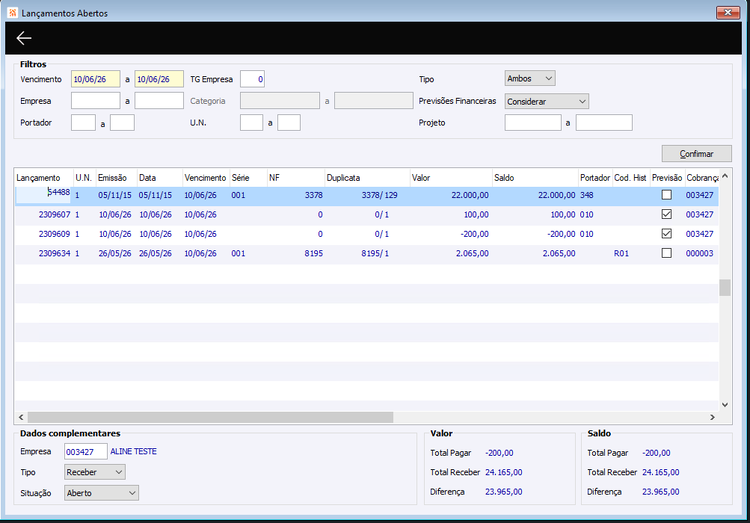
Task: Close the Lançamentos Abertos window
Action: click(x=728, y=12)
